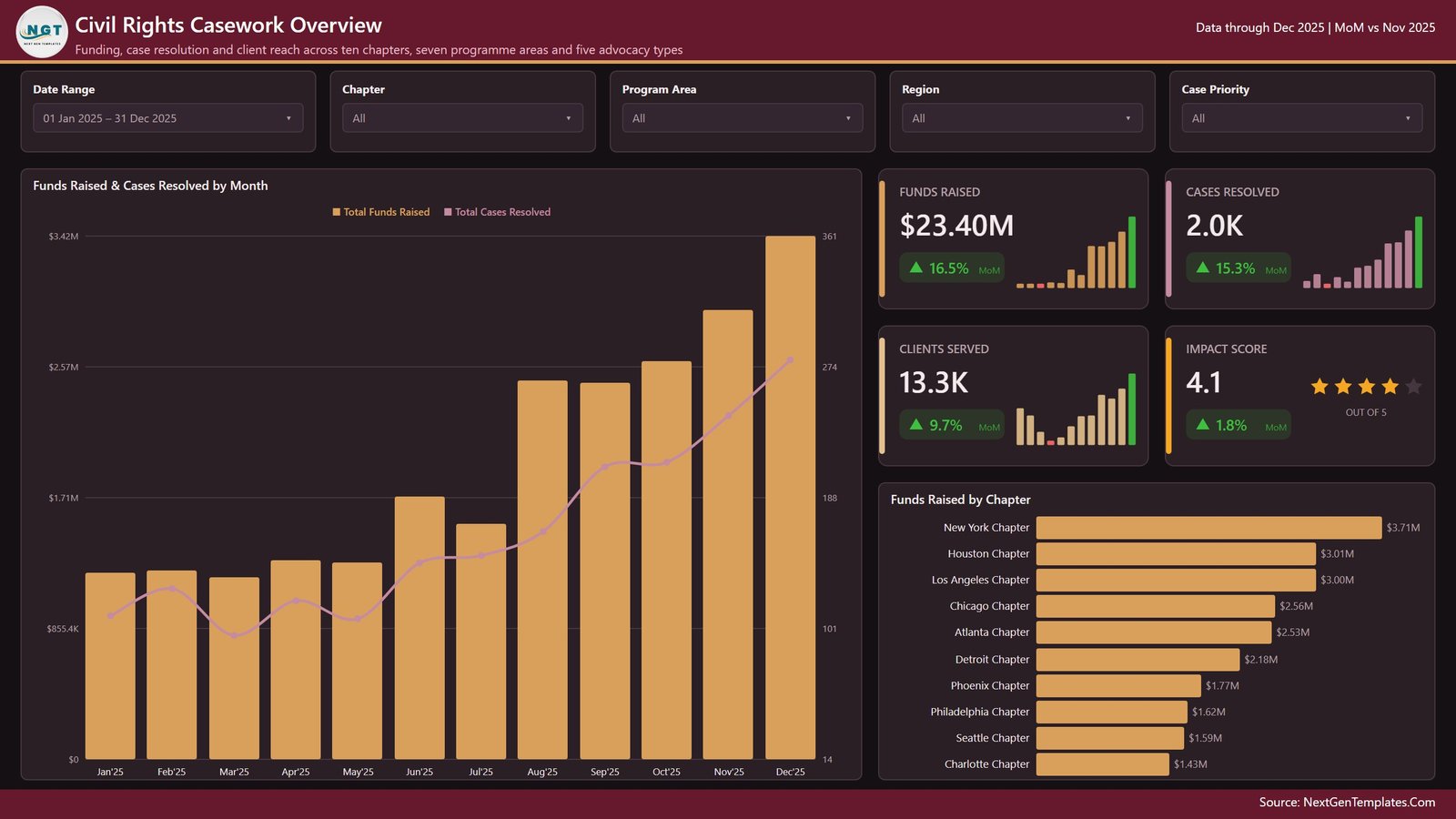The image size is (1456, 819).
Task: Click the Mar'25 point on cases line
Action: [x=234, y=635]
